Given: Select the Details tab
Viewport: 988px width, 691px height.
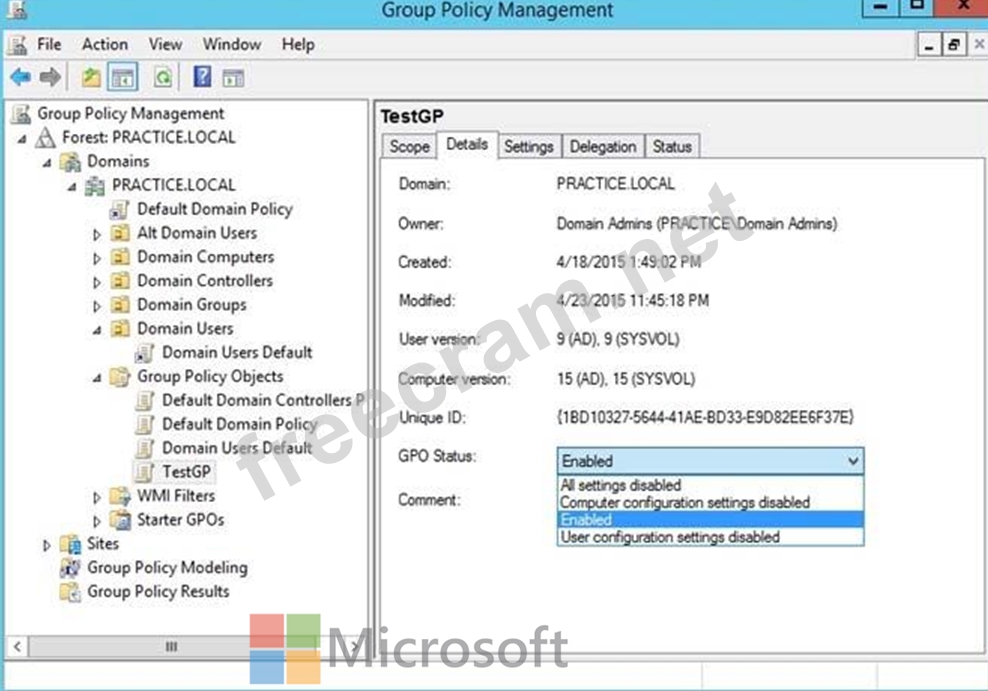Looking at the screenshot, I should [x=467, y=145].
